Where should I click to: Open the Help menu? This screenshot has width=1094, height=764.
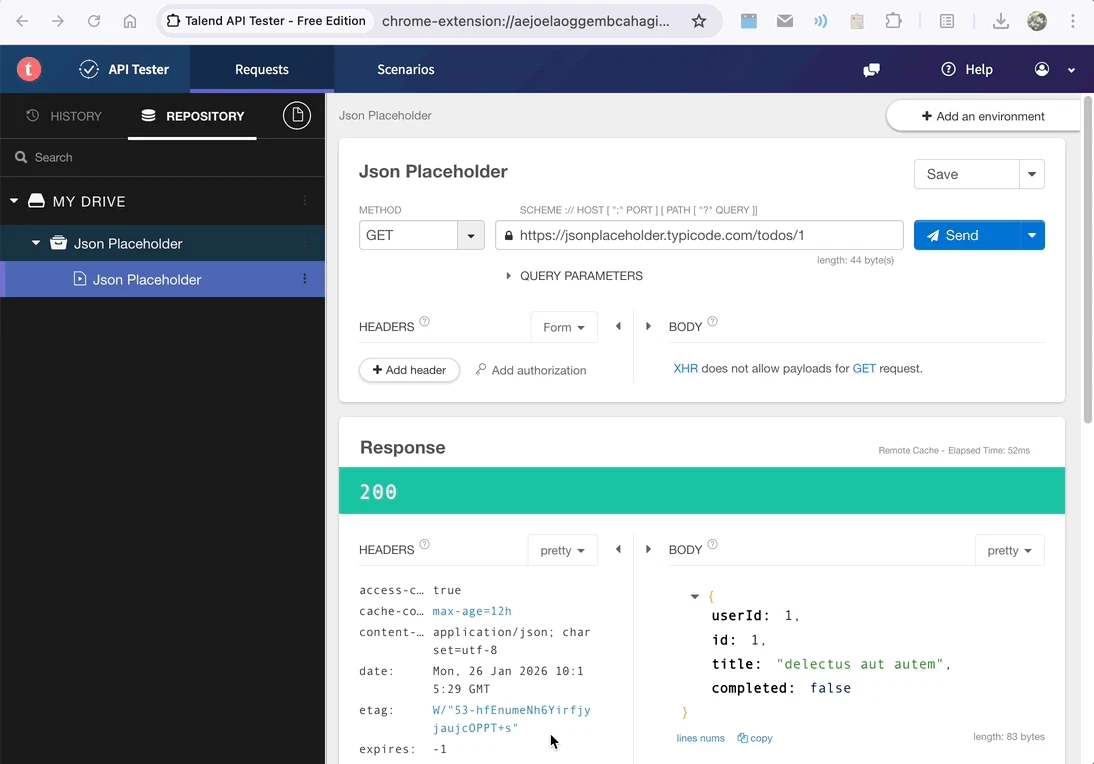pos(967,69)
